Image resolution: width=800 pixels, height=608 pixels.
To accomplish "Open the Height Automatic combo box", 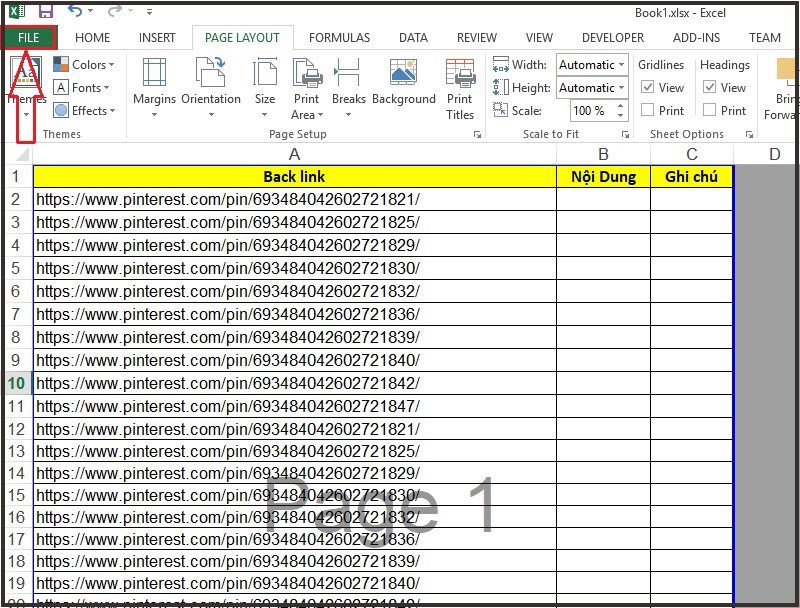I will click(x=592, y=88).
